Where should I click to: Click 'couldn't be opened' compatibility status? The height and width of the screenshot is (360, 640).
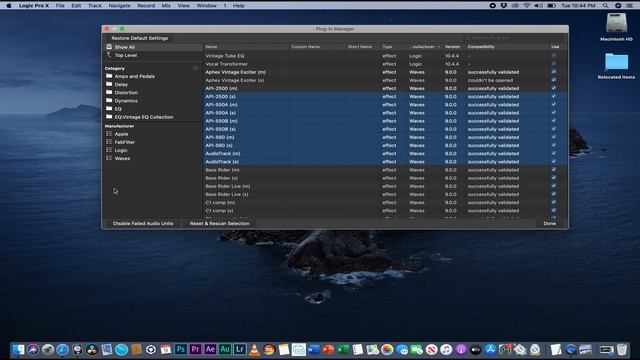490,80
